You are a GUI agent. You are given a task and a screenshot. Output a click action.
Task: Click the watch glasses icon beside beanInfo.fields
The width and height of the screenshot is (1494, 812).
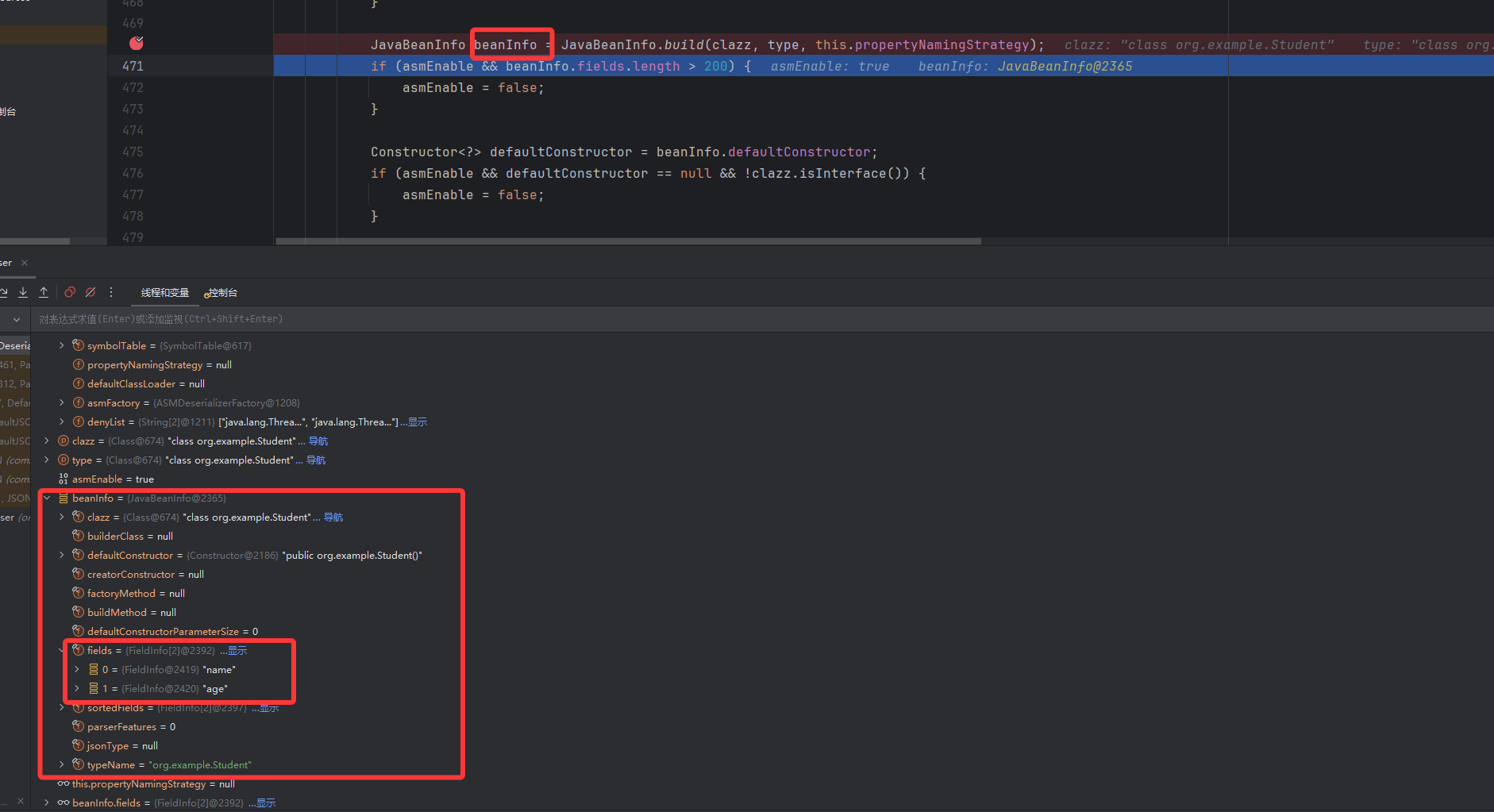[63, 803]
